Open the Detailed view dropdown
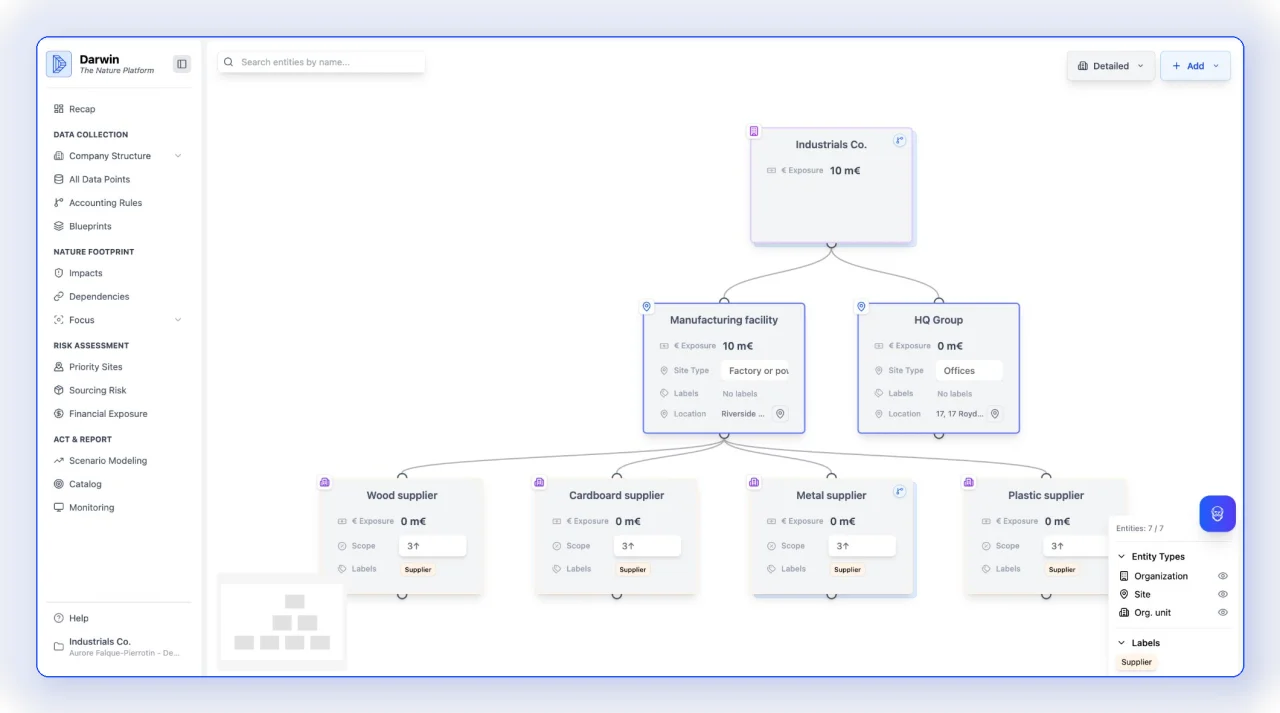Screen dimensions: 1280x713 (x=1110, y=65)
